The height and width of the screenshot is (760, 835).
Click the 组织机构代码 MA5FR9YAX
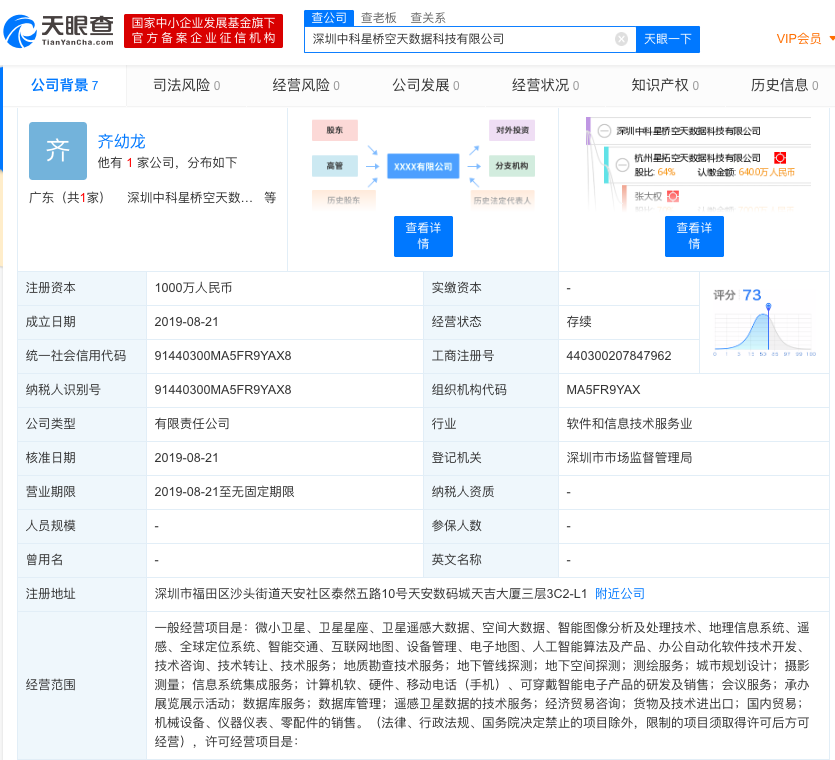click(x=603, y=390)
